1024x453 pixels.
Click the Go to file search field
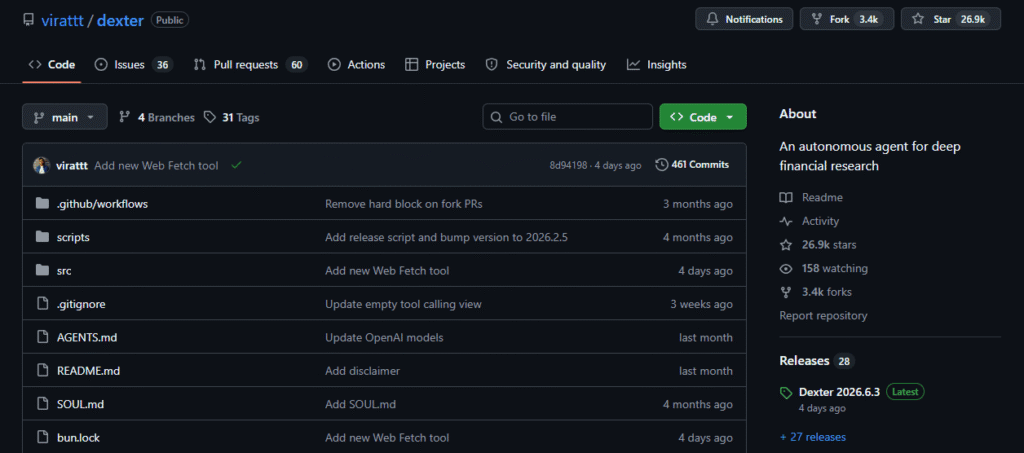pyautogui.click(x=568, y=117)
